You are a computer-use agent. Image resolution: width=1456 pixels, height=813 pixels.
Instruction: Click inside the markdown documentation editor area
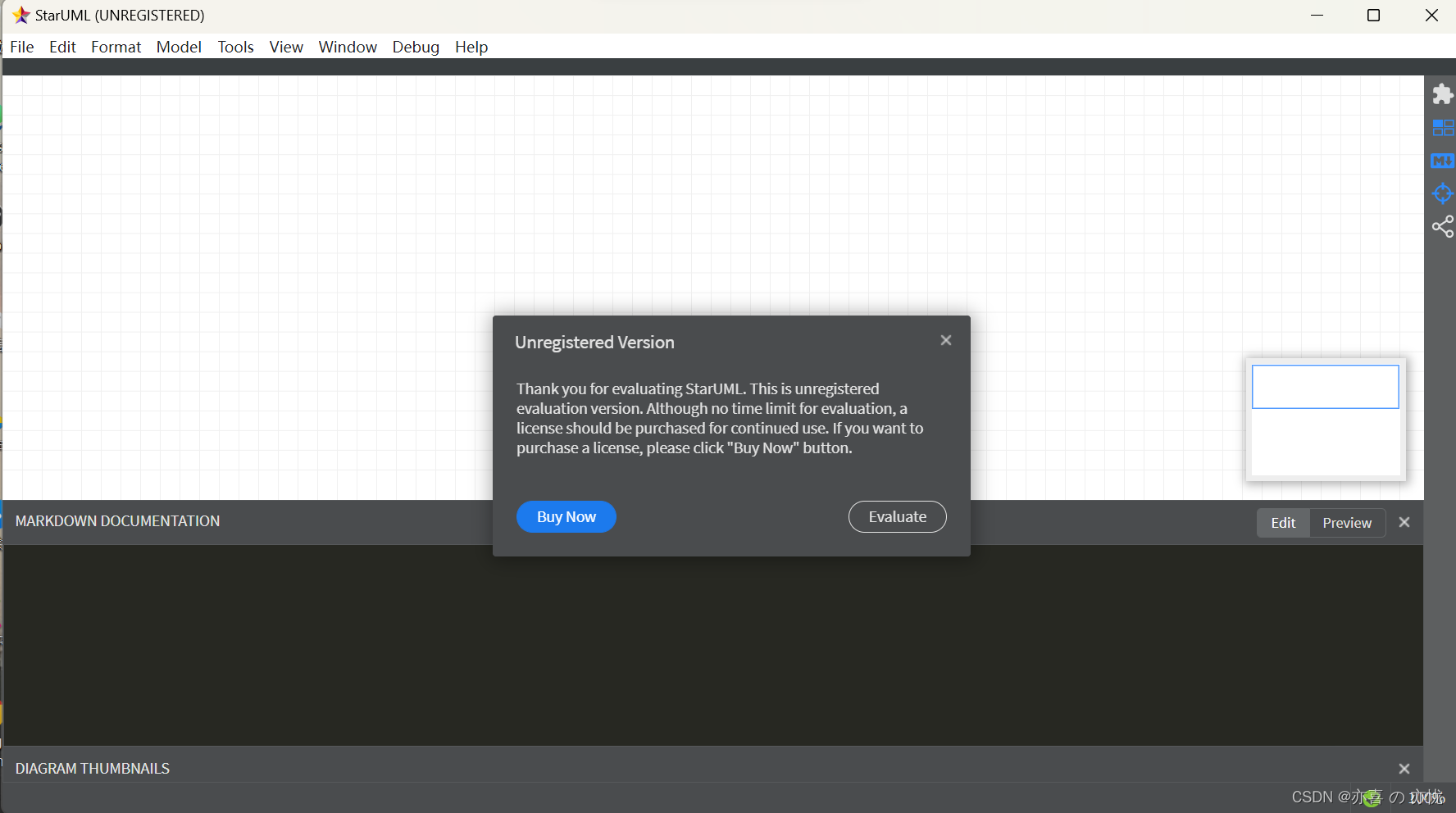pos(713,645)
